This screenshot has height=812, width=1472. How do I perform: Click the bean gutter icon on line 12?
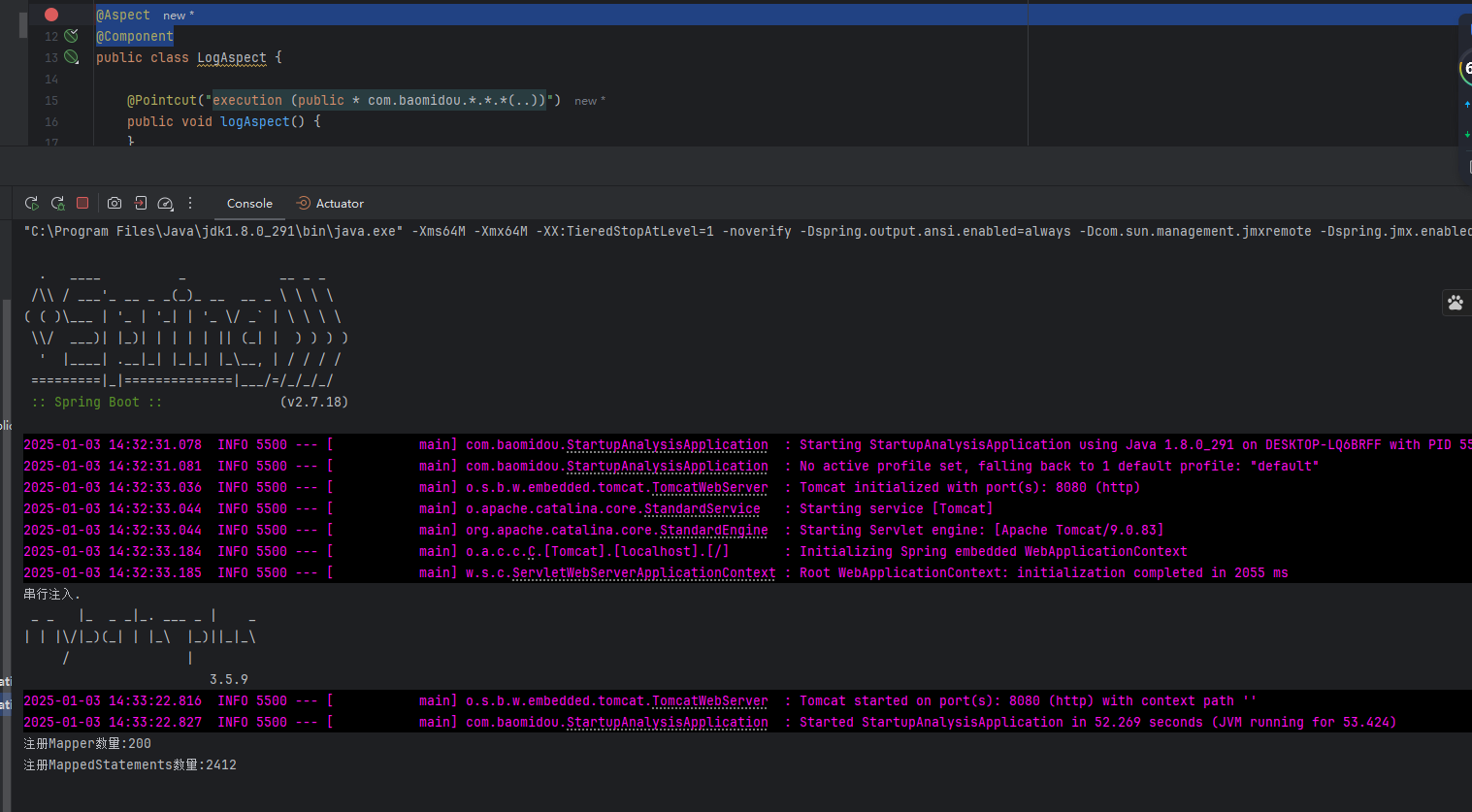point(71,36)
